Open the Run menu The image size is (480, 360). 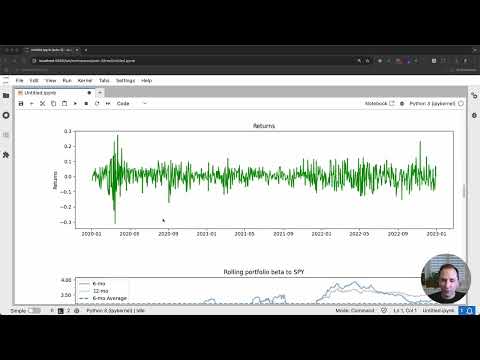(67, 81)
